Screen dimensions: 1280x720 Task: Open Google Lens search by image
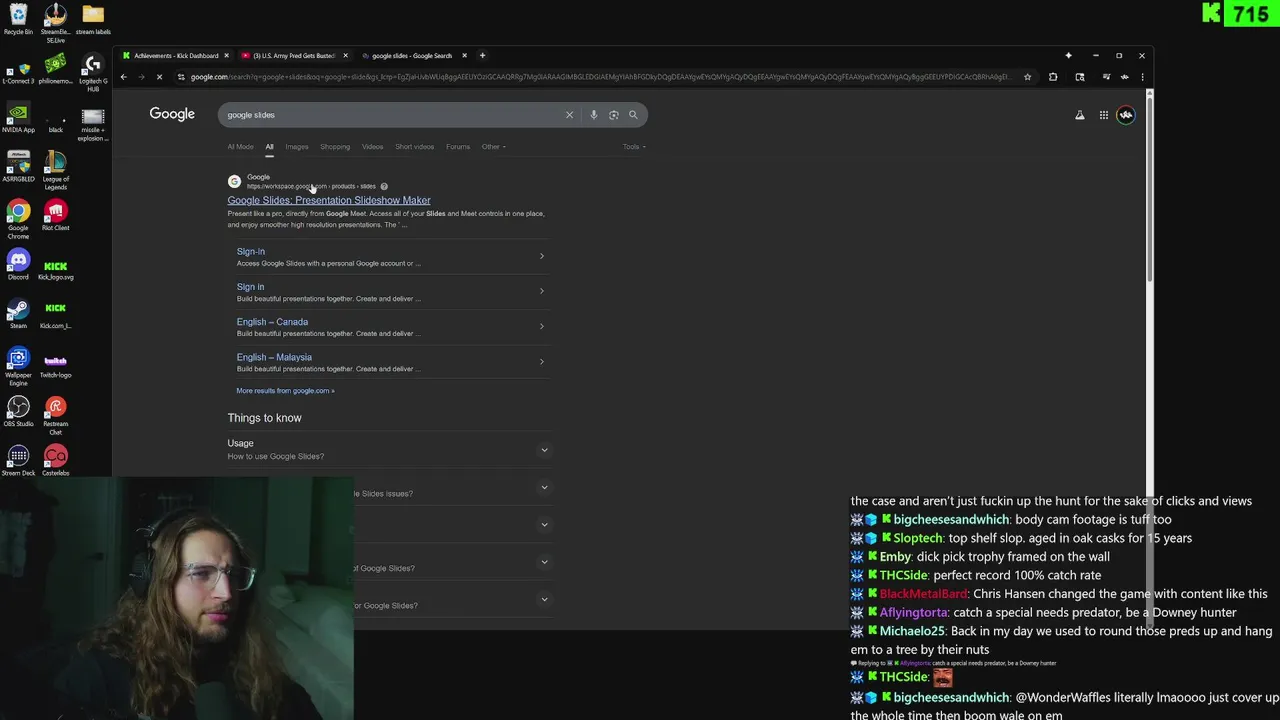(x=614, y=115)
